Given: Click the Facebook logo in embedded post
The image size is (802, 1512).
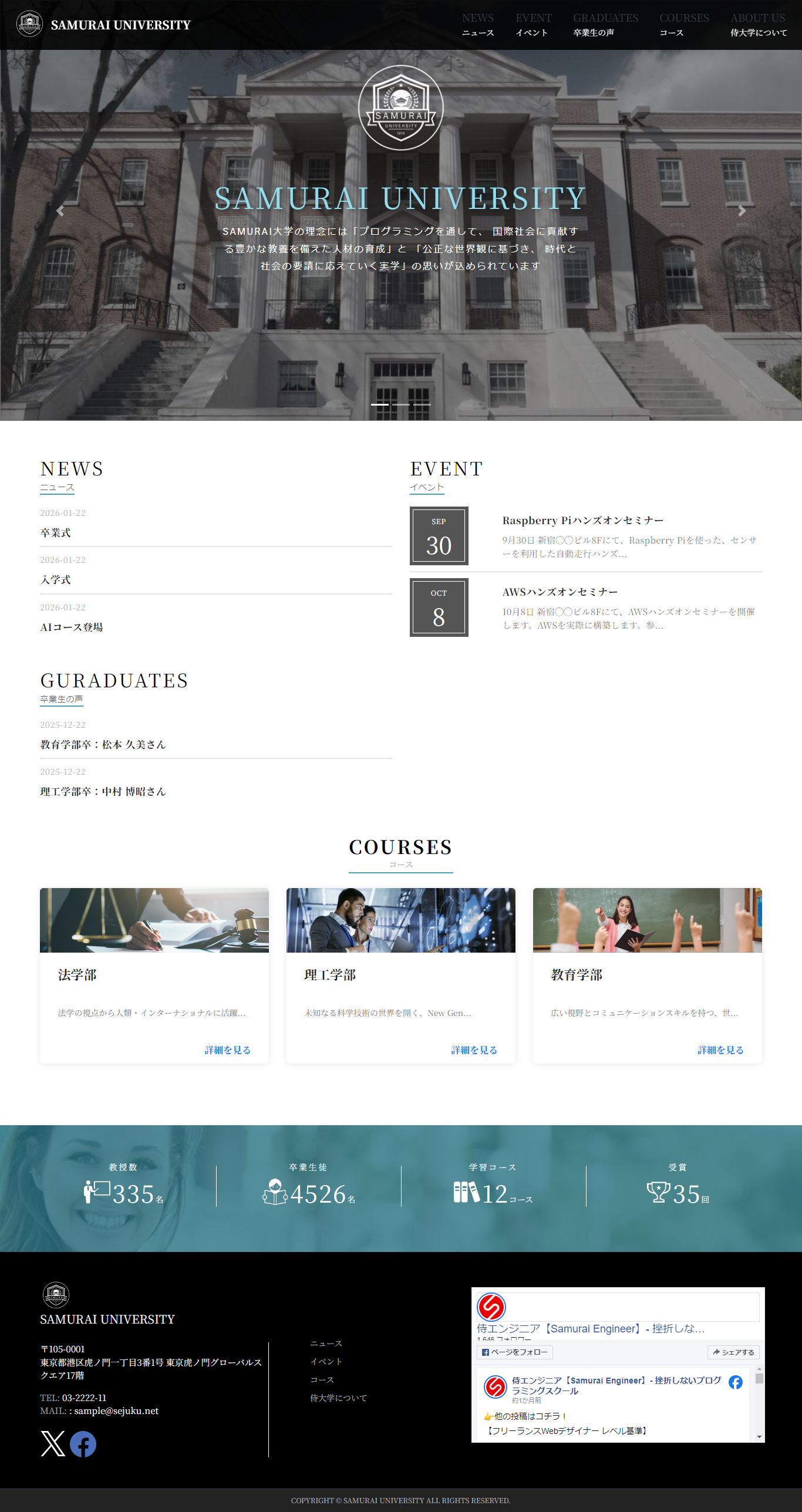Looking at the screenshot, I should [x=735, y=1382].
